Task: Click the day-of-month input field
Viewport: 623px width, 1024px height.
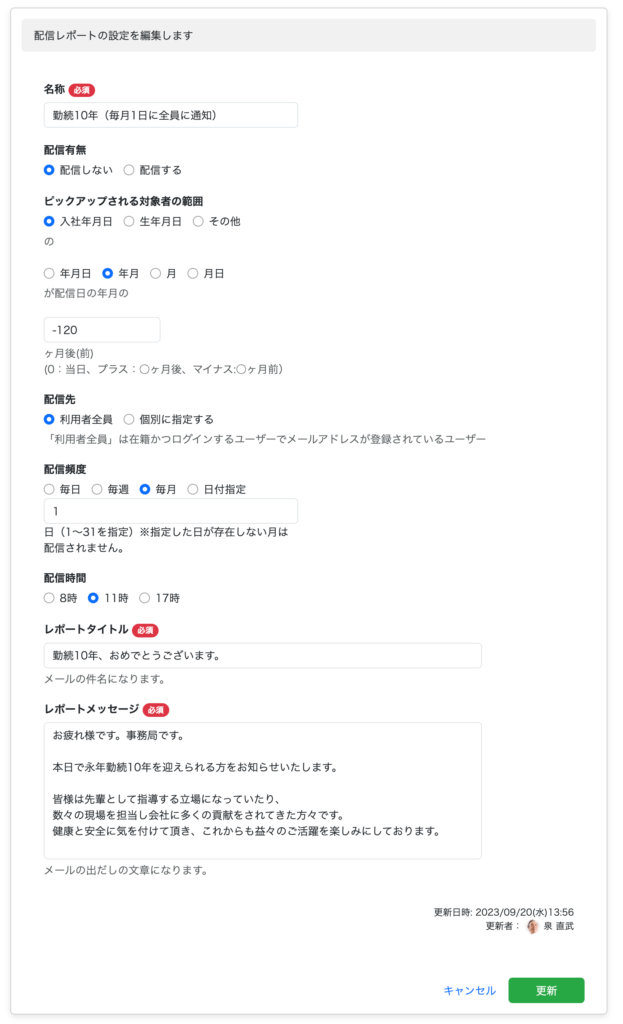Action: (x=170, y=511)
